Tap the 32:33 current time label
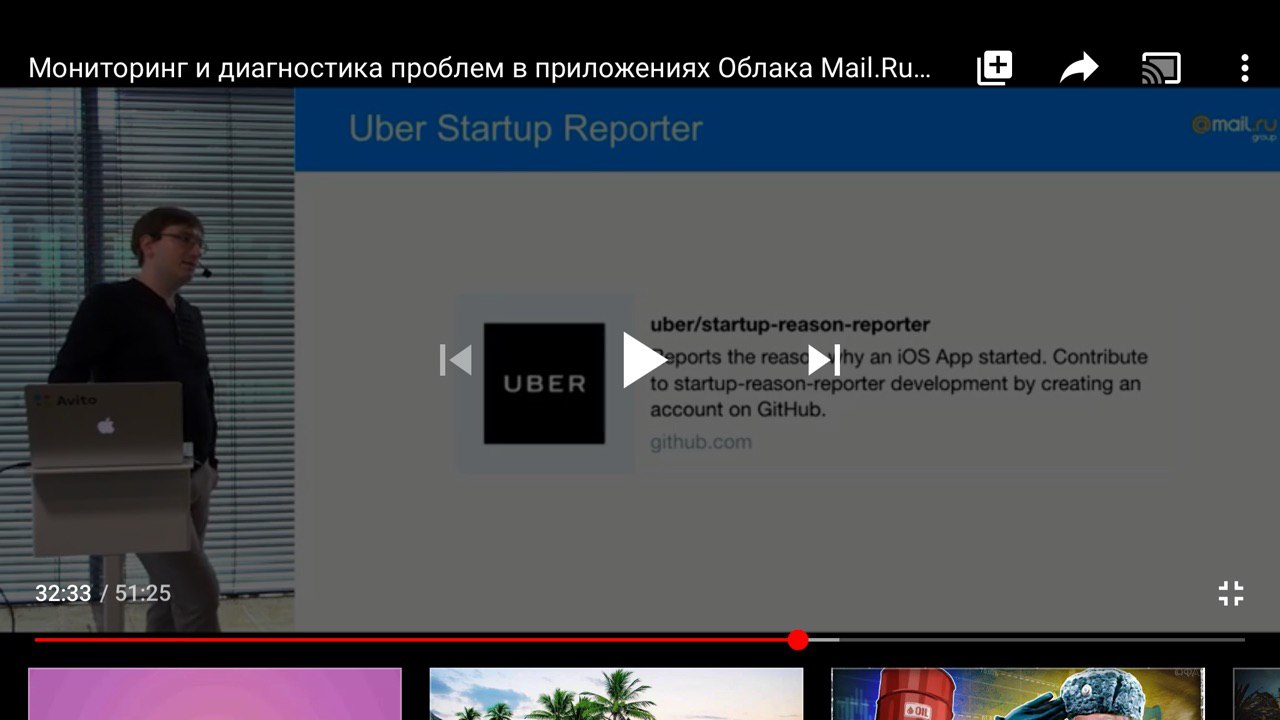 63,593
